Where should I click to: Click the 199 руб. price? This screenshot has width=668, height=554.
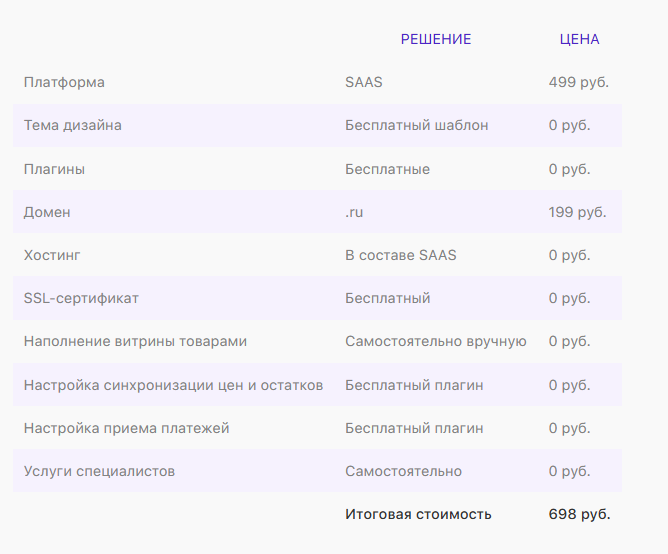point(577,212)
